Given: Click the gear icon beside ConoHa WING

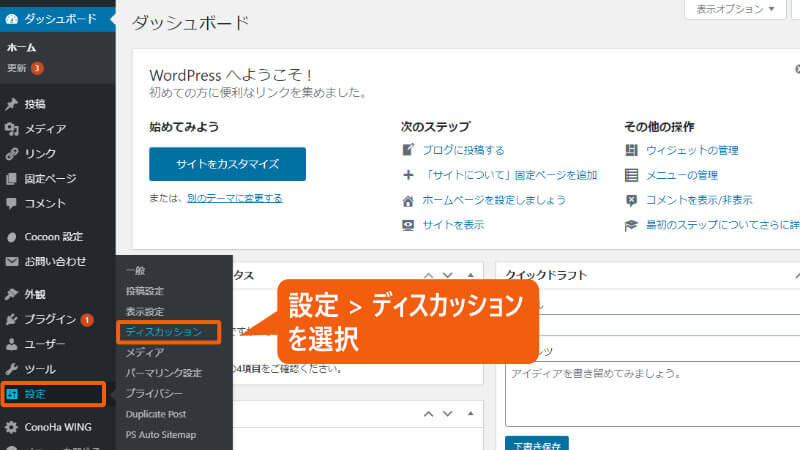Looking at the screenshot, I should (12, 427).
